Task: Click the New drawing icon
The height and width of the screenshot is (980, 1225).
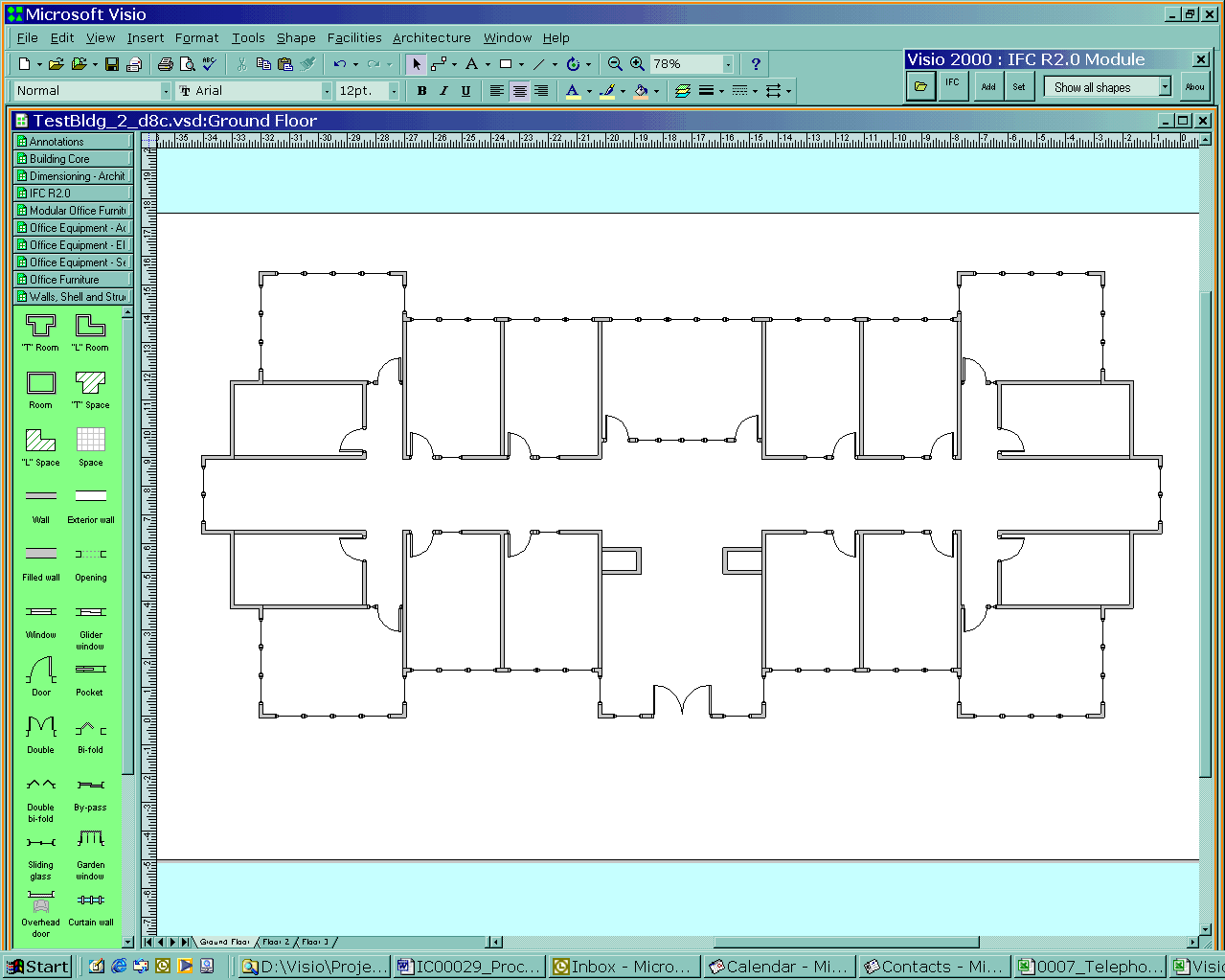Action: (24, 64)
